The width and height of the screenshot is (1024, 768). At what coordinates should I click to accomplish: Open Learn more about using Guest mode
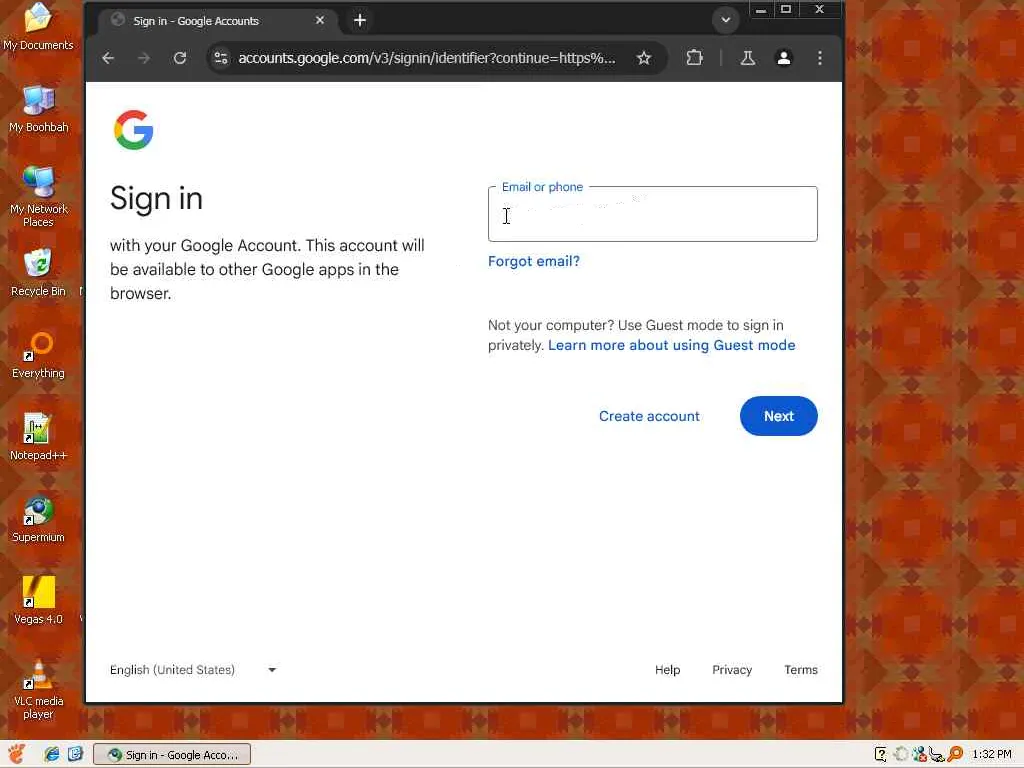[671, 345]
